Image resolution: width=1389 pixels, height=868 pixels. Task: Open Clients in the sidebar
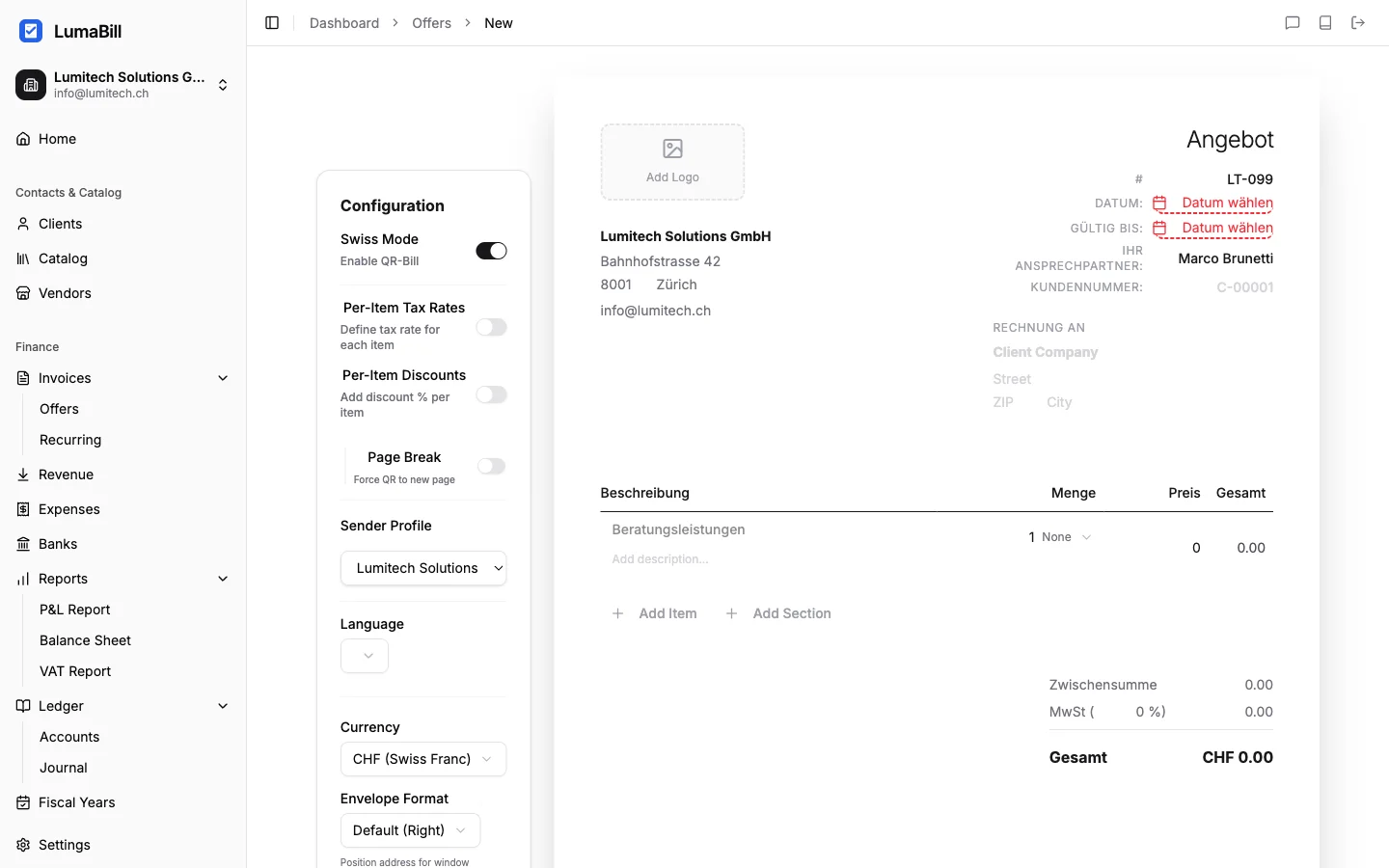pos(60,224)
